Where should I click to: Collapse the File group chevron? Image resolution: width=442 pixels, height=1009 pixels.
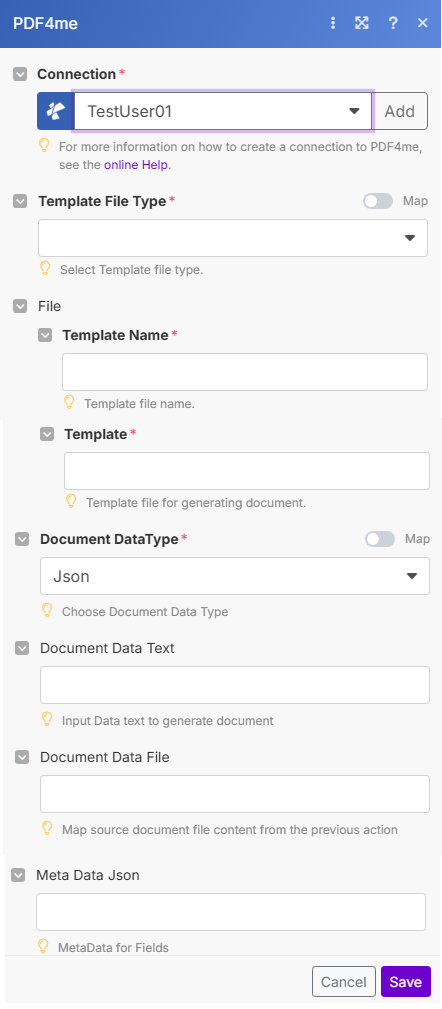click(x=21, y=306)
